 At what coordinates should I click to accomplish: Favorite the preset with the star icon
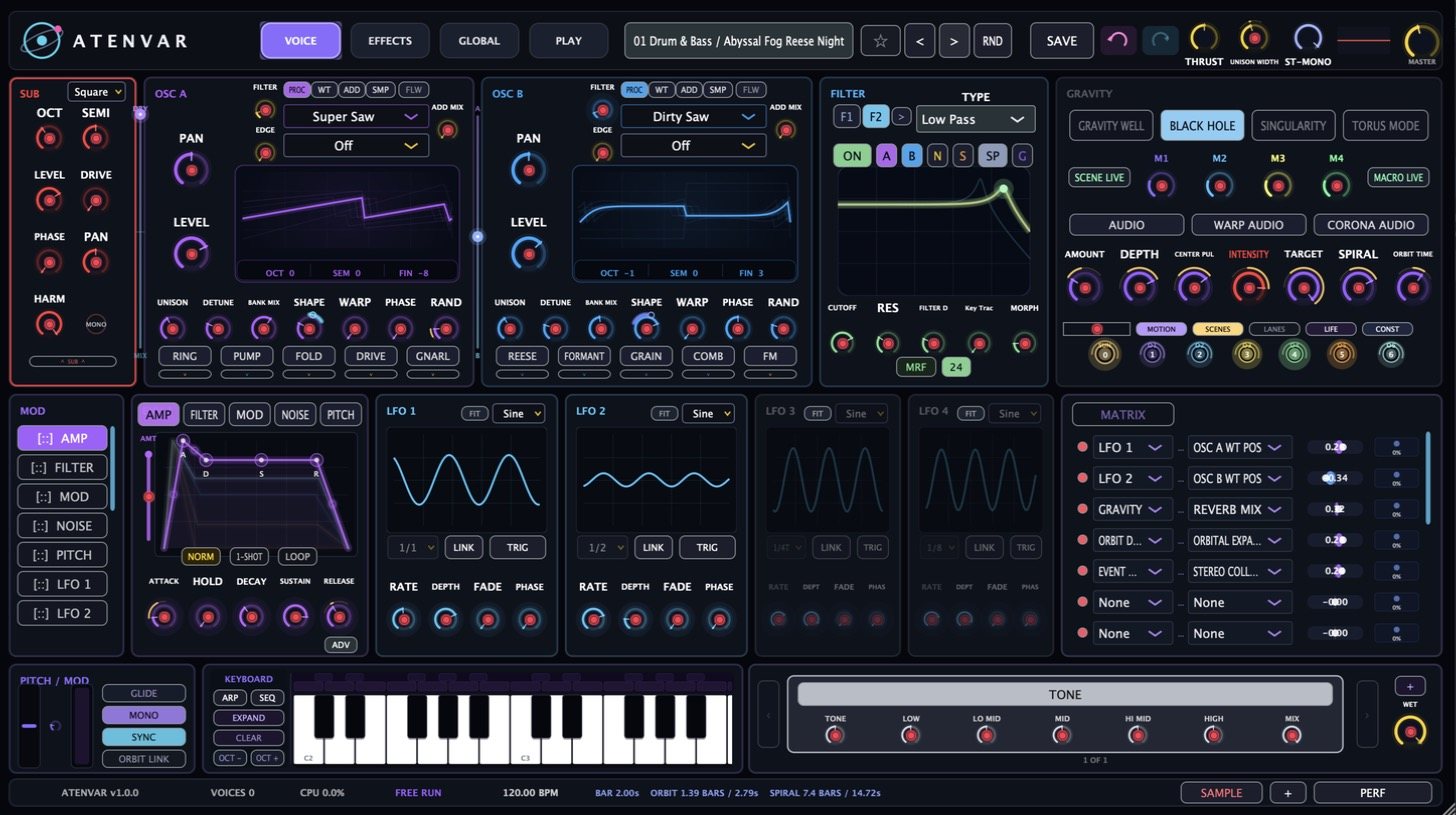[x=880, y=41]
